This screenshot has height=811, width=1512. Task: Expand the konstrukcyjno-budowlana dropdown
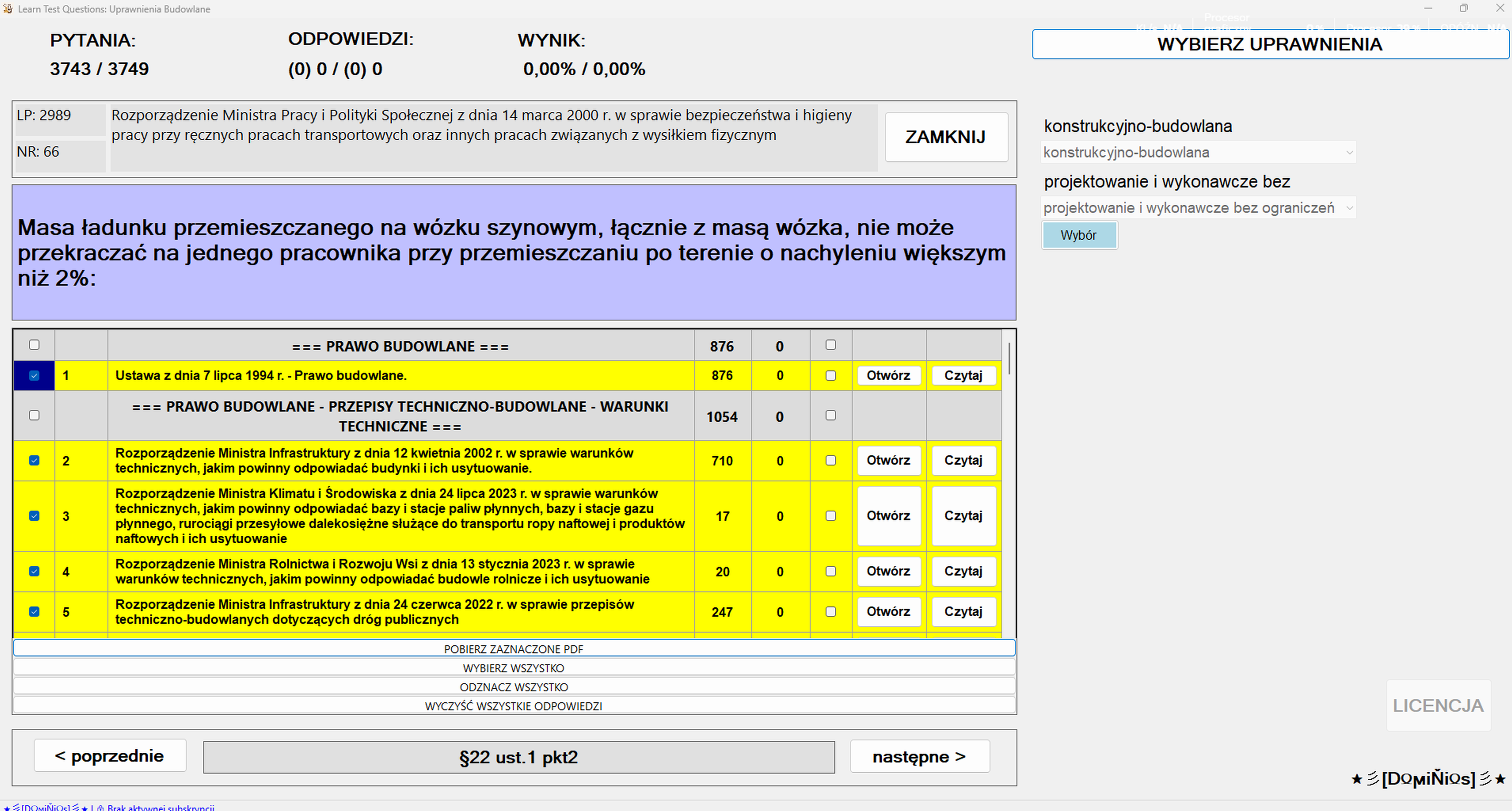(x=1197, y=153)
